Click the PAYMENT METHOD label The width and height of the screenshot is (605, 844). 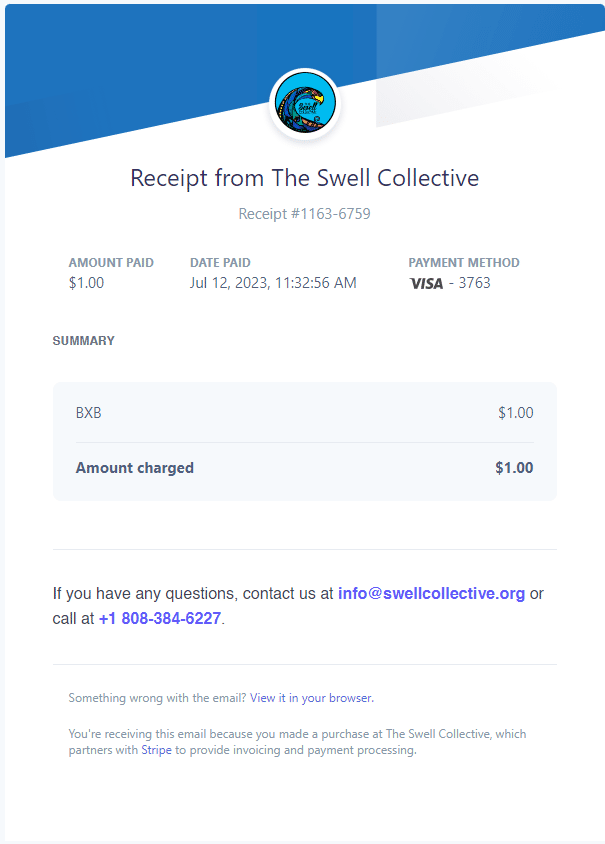[x=464, y=263]
